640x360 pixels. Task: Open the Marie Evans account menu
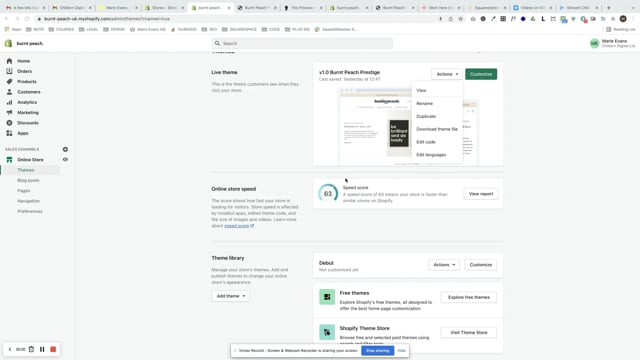point(612,43)
